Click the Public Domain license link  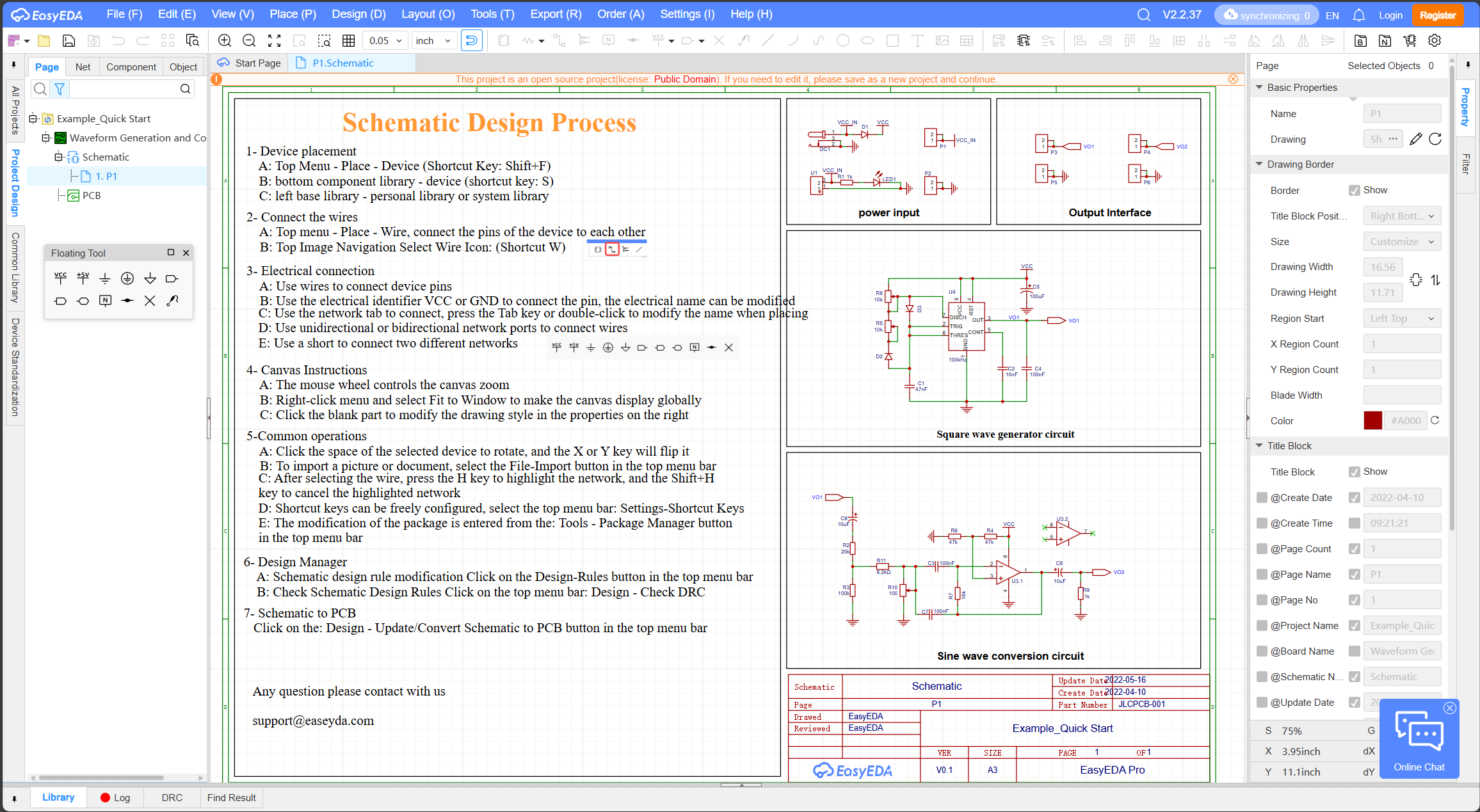(685, 79)
